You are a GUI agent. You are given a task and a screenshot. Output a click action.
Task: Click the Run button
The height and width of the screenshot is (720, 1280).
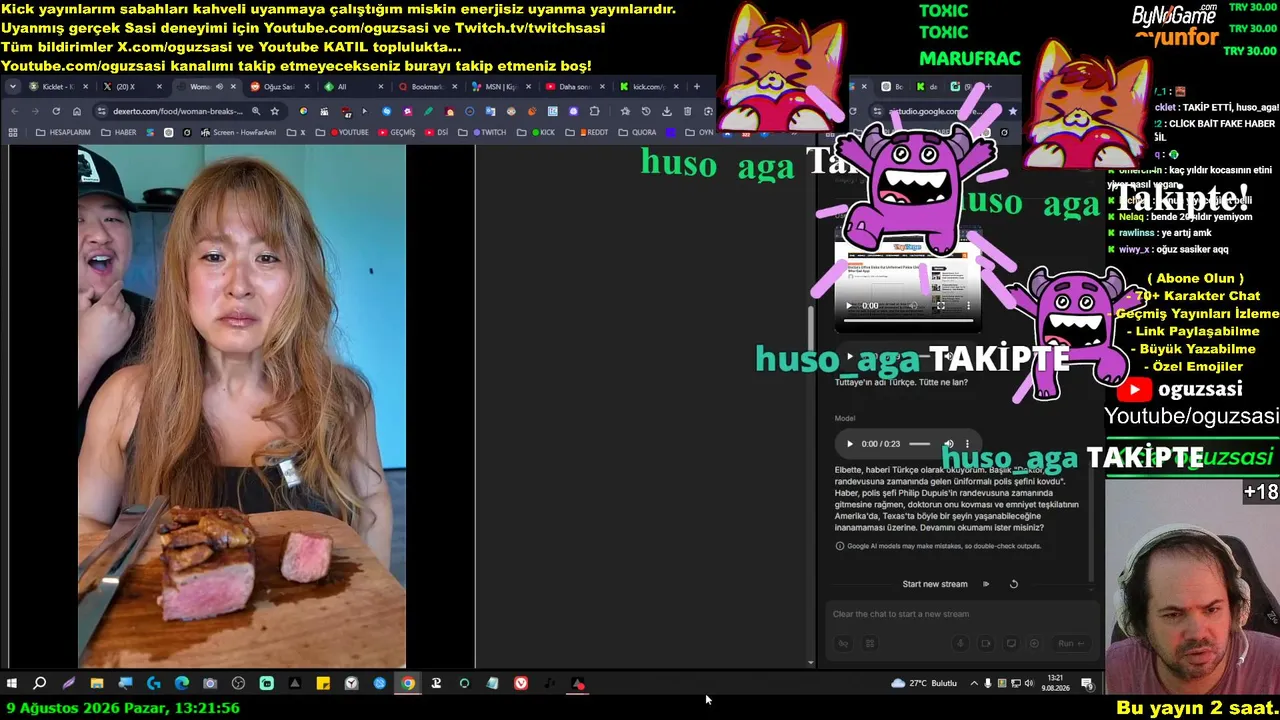click(1072, 644)
